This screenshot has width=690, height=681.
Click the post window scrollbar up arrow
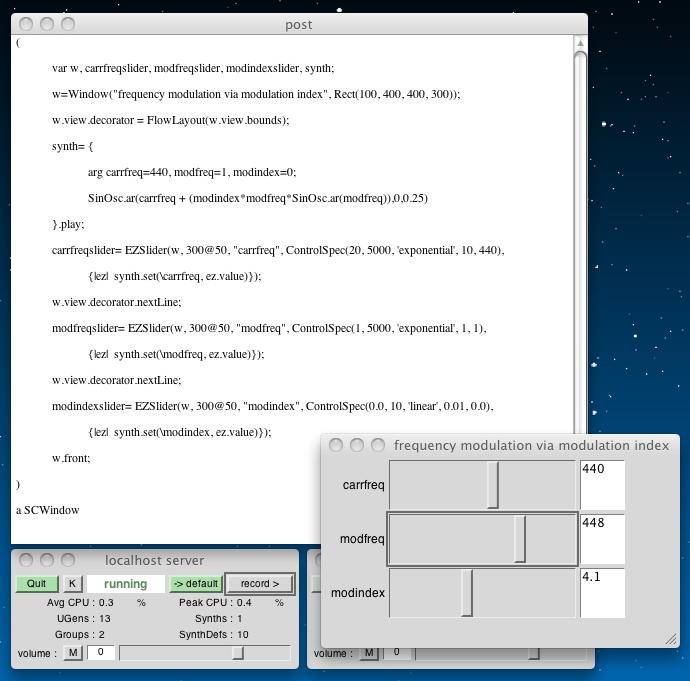[x=580, y=43]
